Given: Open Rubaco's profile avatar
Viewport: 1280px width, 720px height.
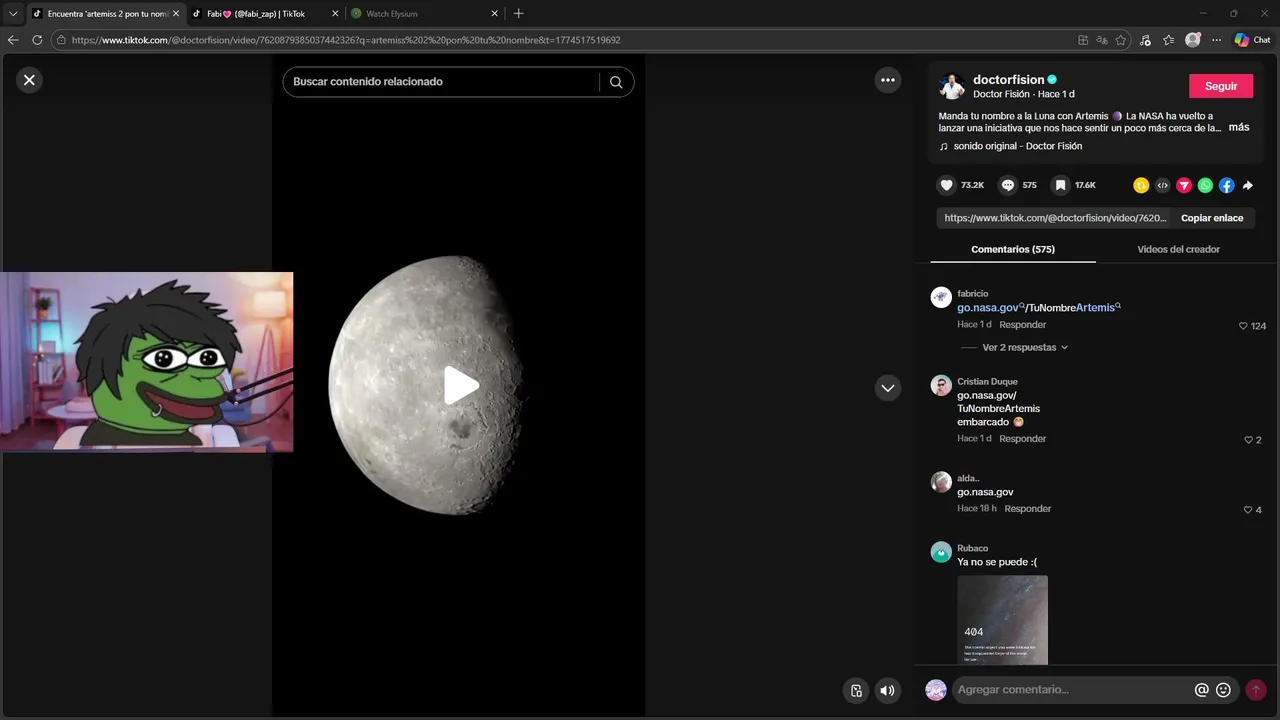Looking at the screenshot, I should coord(941,552).
